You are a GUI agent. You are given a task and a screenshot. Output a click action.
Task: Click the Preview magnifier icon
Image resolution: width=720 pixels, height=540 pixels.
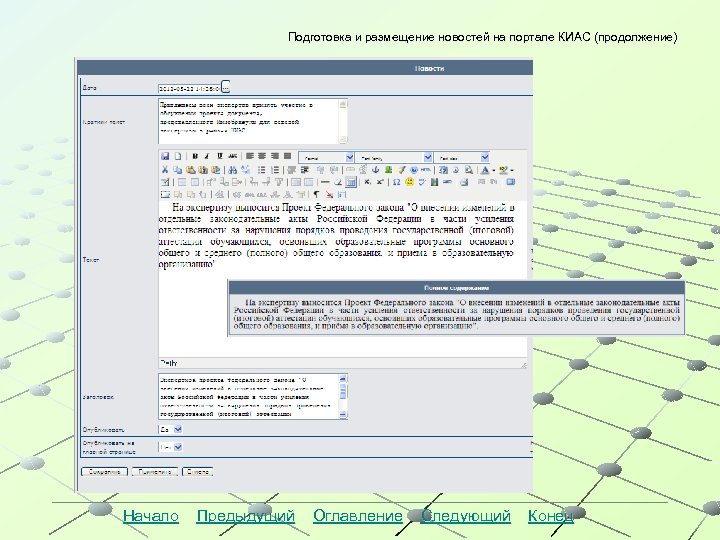tap(468, 170)
